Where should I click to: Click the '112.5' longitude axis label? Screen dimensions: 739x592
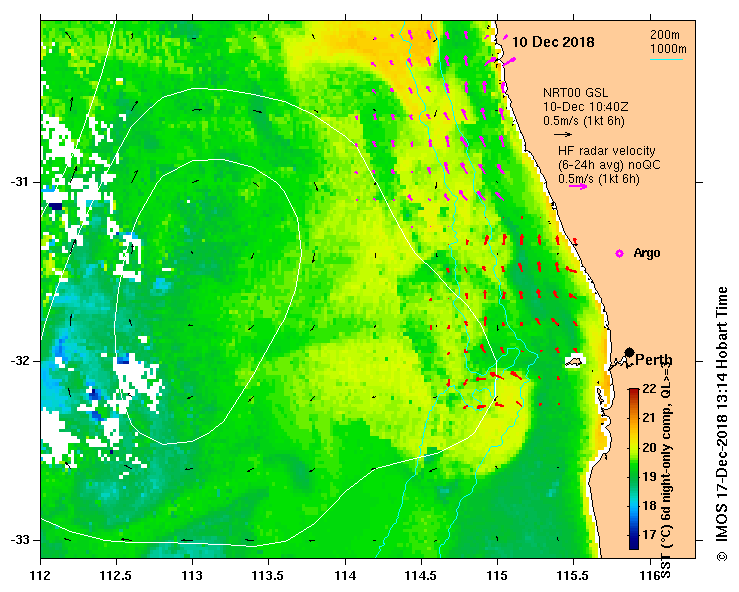click(x=116, y=576)
